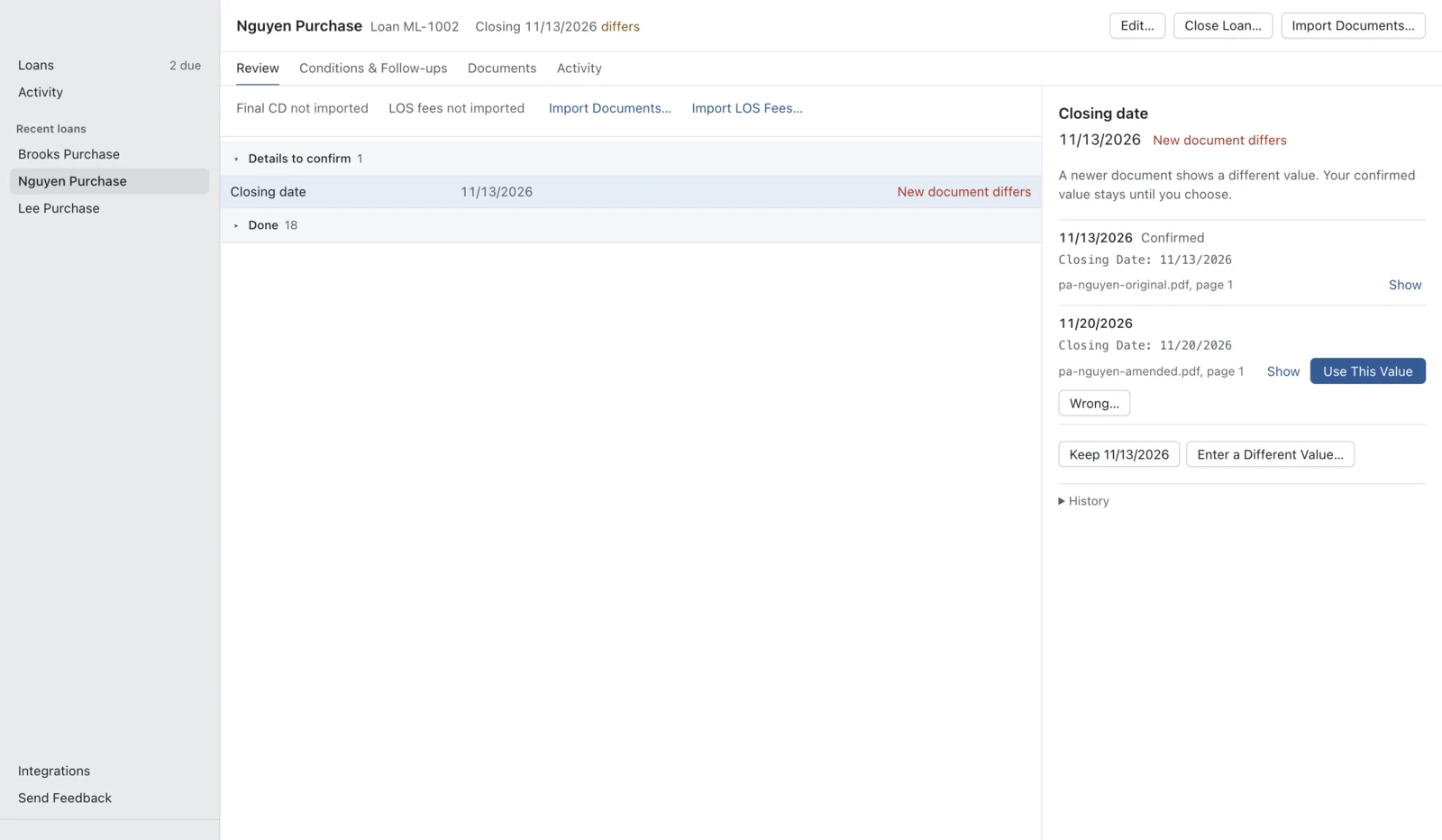Click the Wrong... button

(1094, 403)
